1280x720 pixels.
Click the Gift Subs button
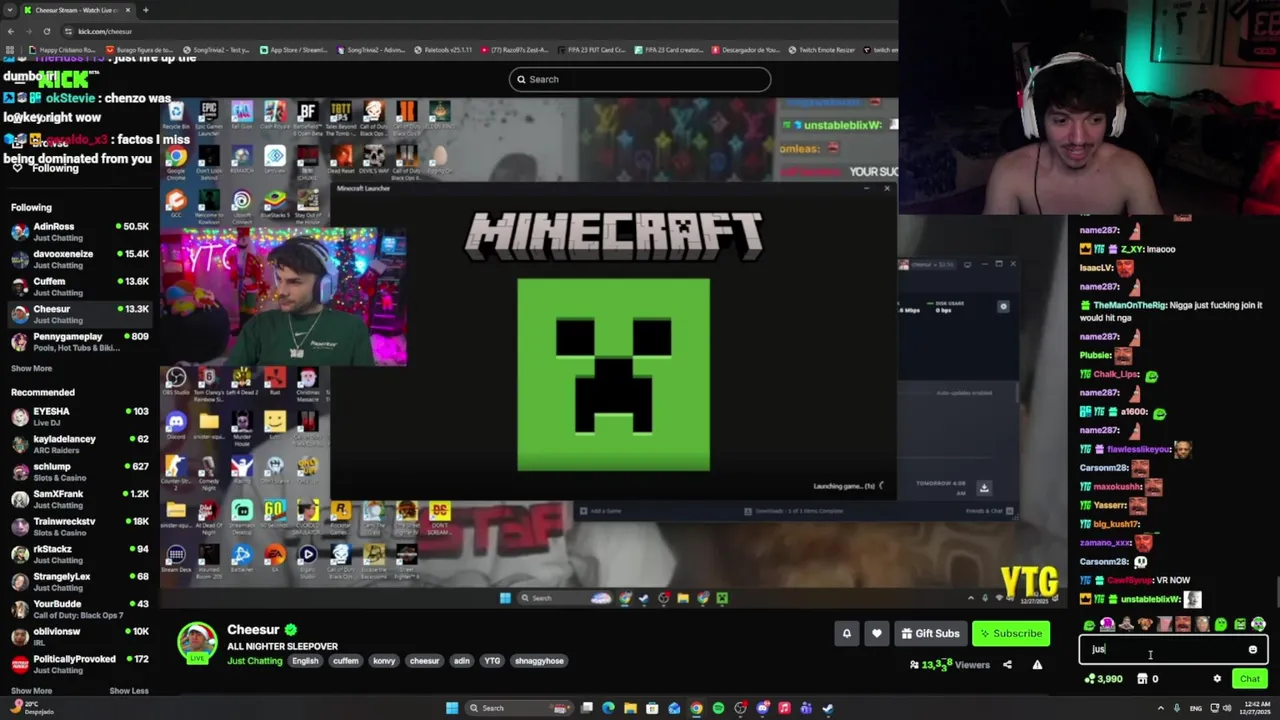(x=930, y=633)
